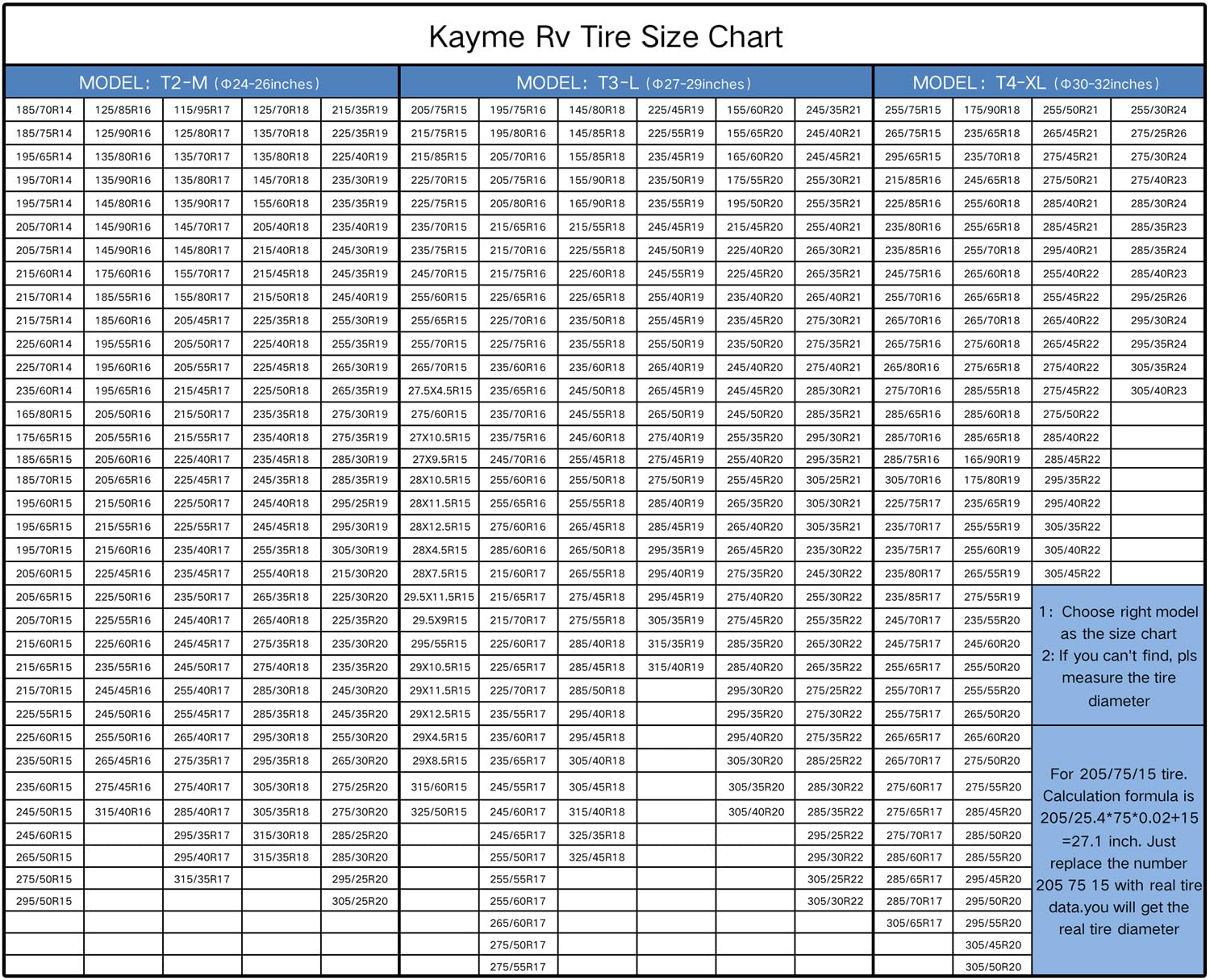Select the 315/35R17 tire size
This screenshot has width=1210, height=980.
tap(202, 879)
